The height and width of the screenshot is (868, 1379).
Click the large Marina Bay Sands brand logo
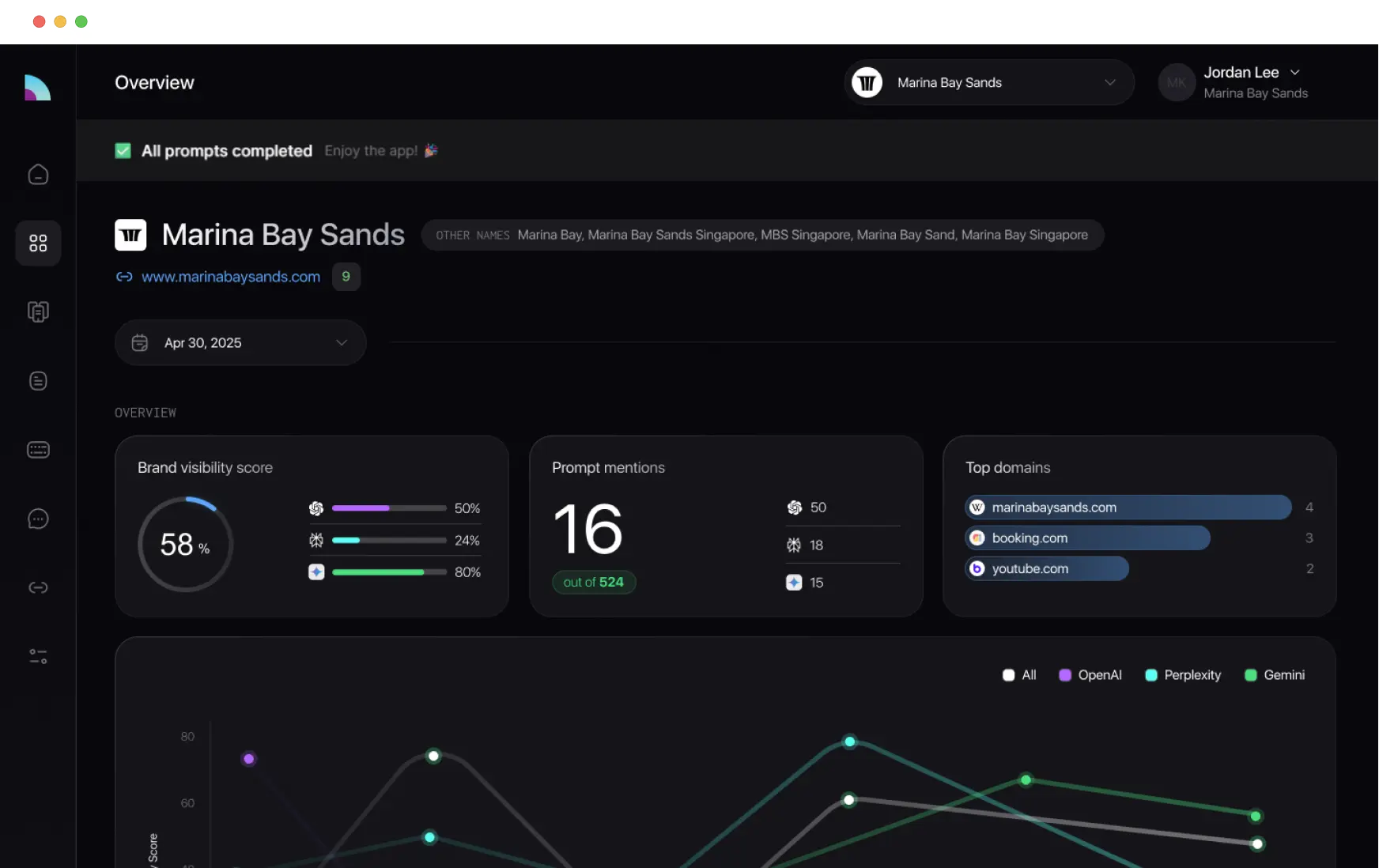coord(130,235)
